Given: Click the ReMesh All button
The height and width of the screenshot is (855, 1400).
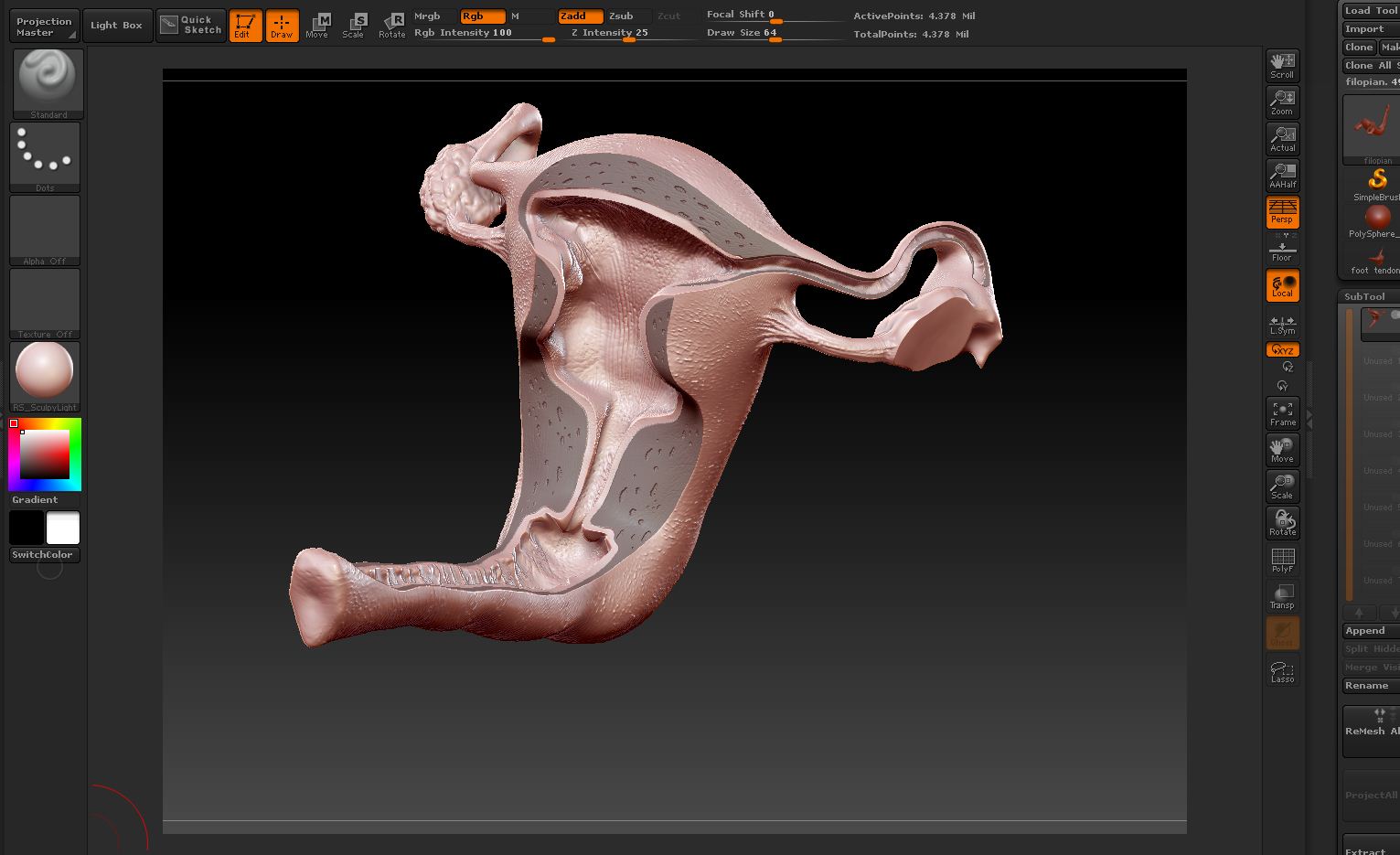Looking at the screenshot, I should (x=1372, y=731).
